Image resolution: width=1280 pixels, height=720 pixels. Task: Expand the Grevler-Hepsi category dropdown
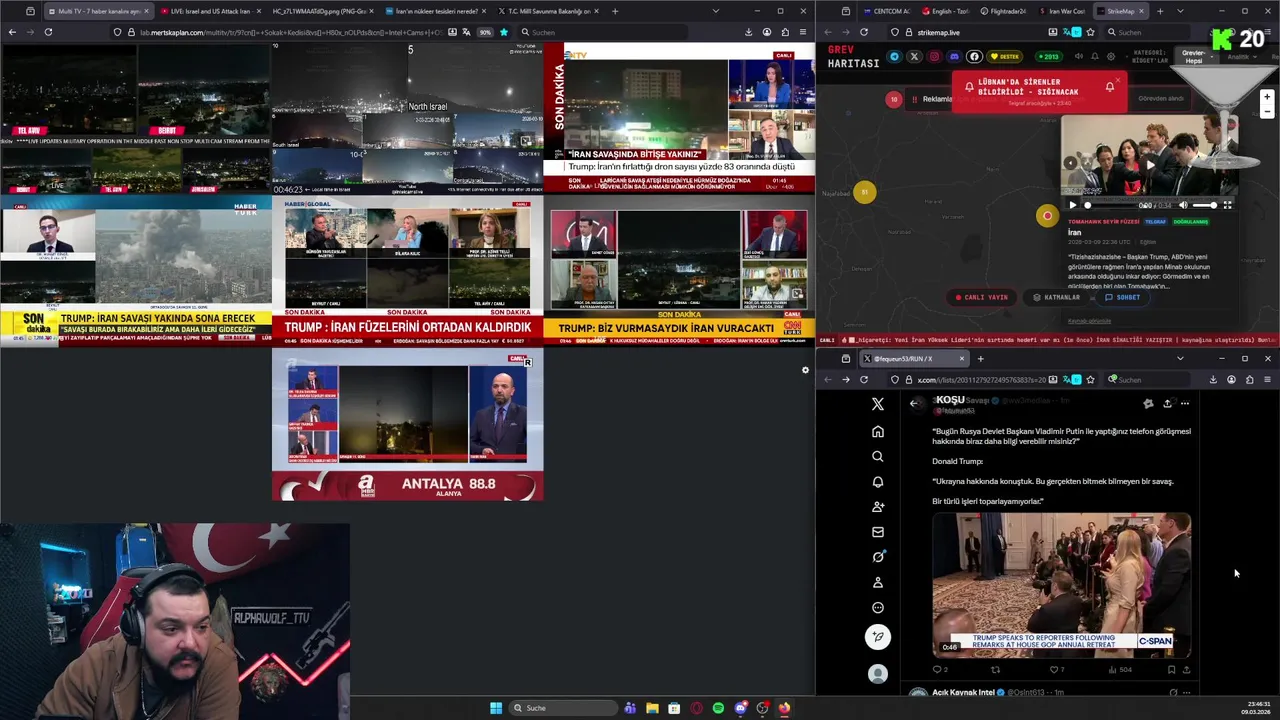[x=1195, y=56]
